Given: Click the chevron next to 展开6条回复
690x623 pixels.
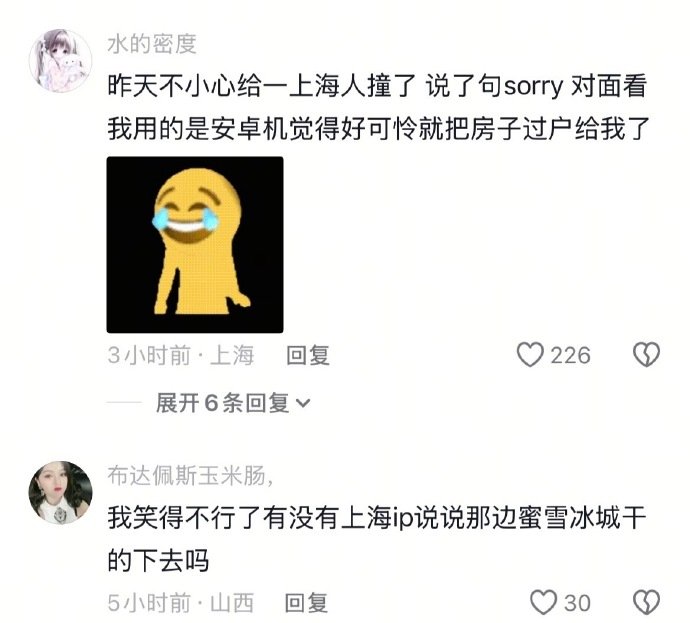Looking at the screenshot, I should [x=303, y=403].
